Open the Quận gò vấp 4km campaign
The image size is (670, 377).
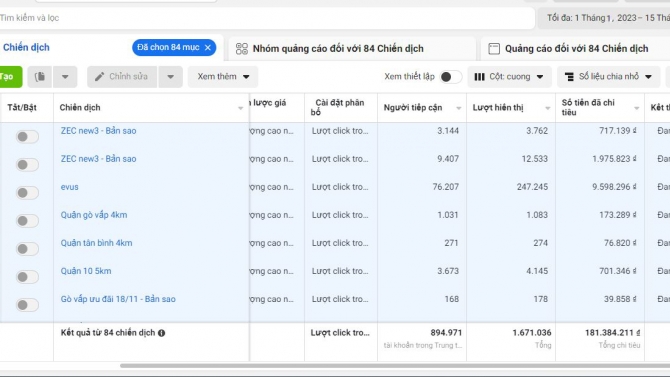click(x=94, y=215)
